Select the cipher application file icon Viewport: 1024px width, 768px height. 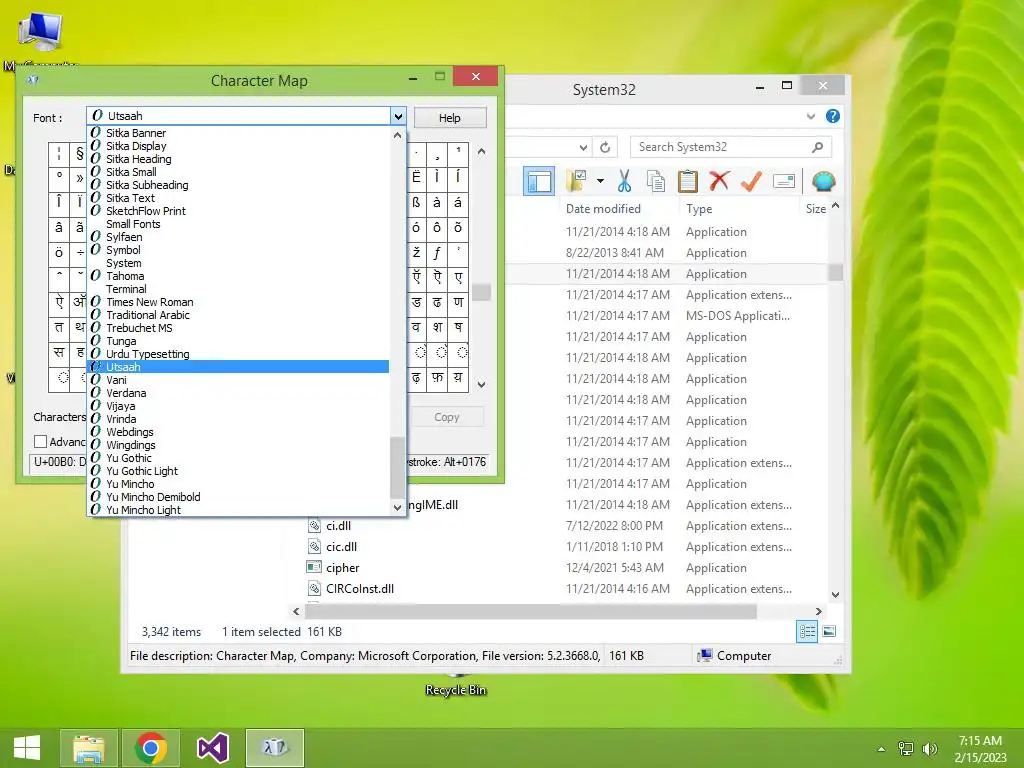click(314, 568)
